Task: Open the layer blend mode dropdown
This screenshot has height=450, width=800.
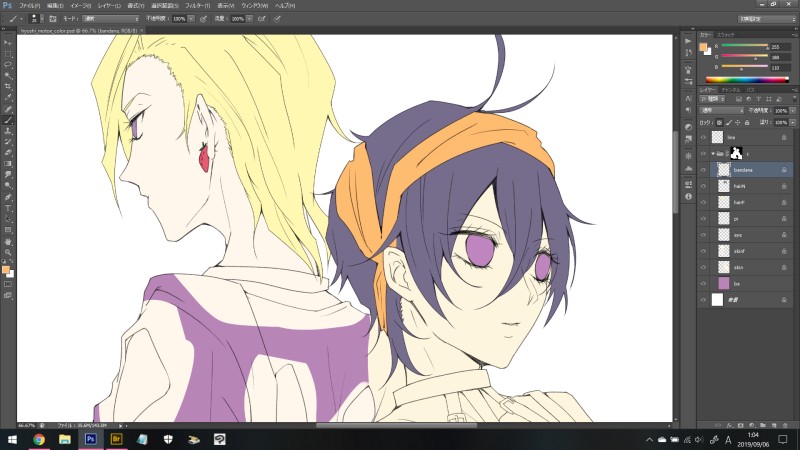Action: pyautogui.click(x=722, y=111)
